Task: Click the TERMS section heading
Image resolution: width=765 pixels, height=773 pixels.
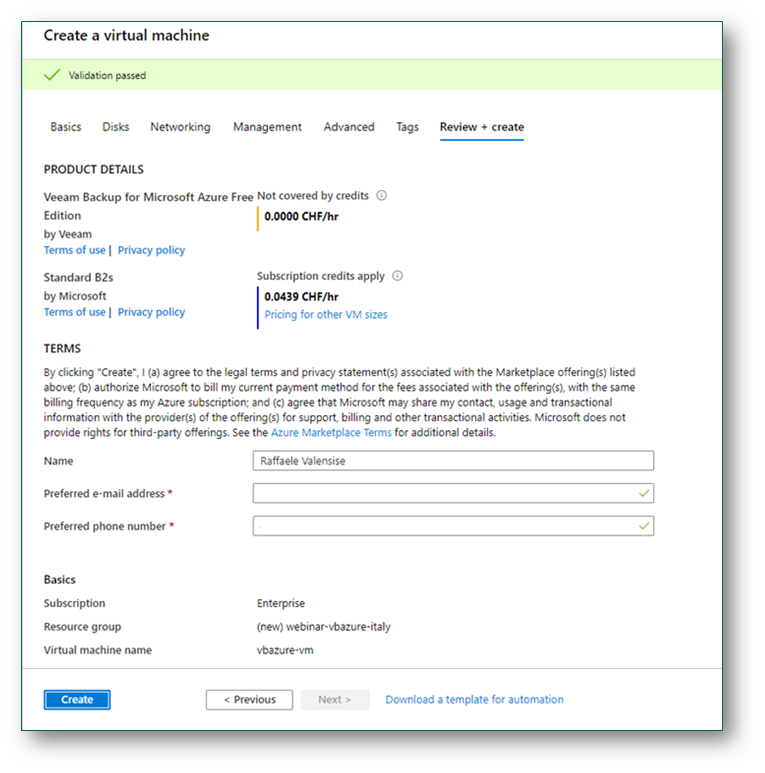Action: 62,349
